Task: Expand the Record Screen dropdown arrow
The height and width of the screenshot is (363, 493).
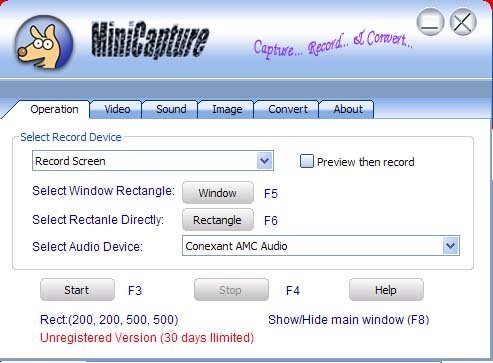Action: [x=265, y=161]
